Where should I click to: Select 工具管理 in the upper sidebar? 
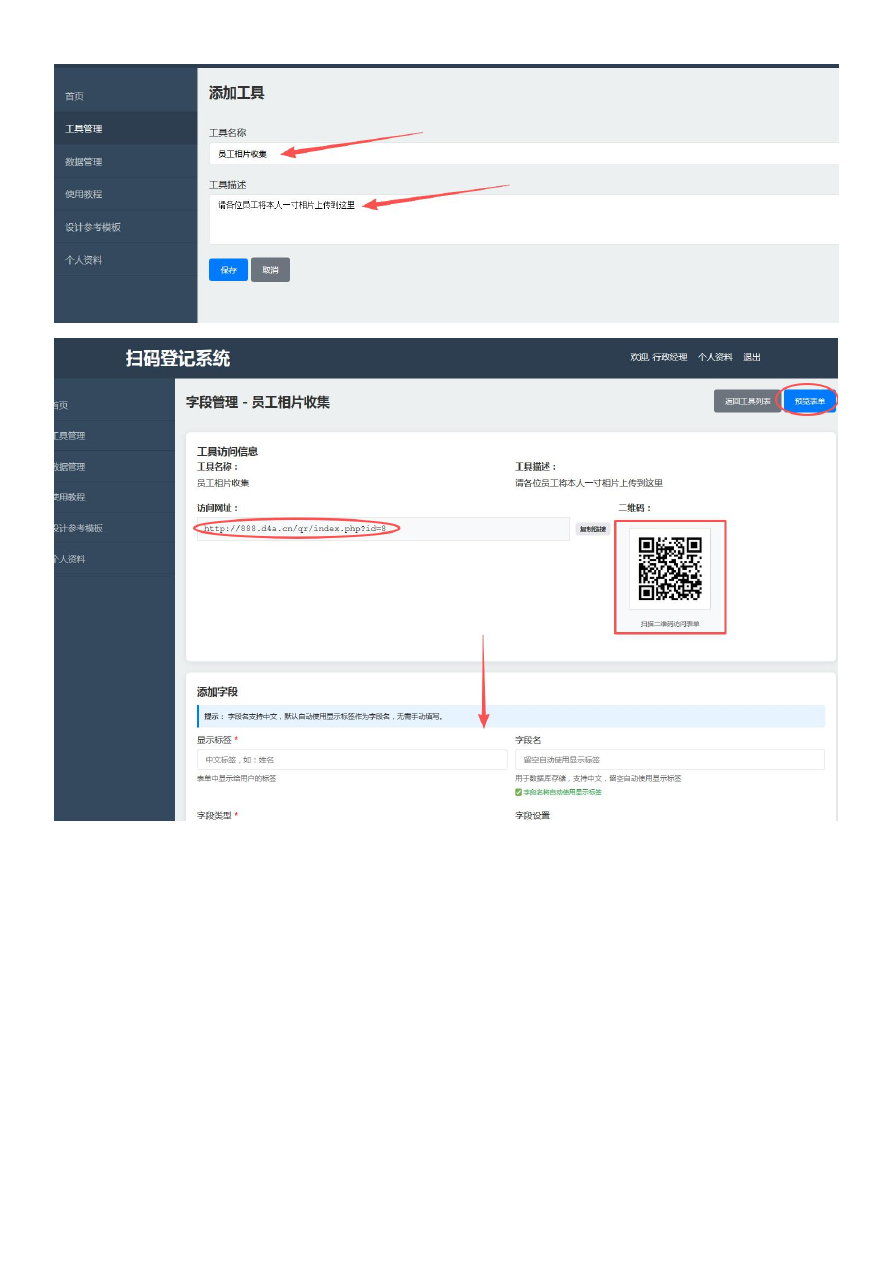pos(84,129)
